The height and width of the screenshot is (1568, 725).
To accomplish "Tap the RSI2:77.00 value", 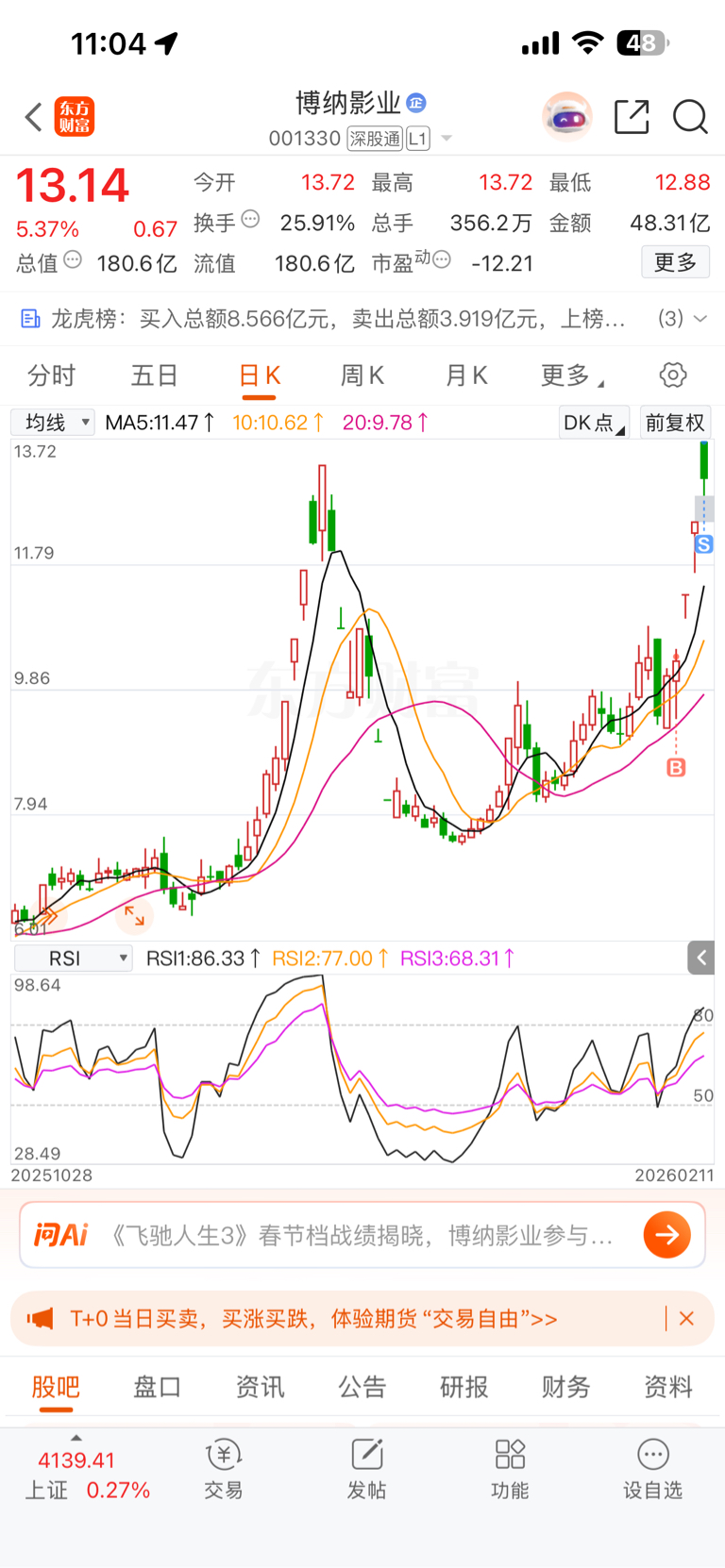I will click(330, 959).
